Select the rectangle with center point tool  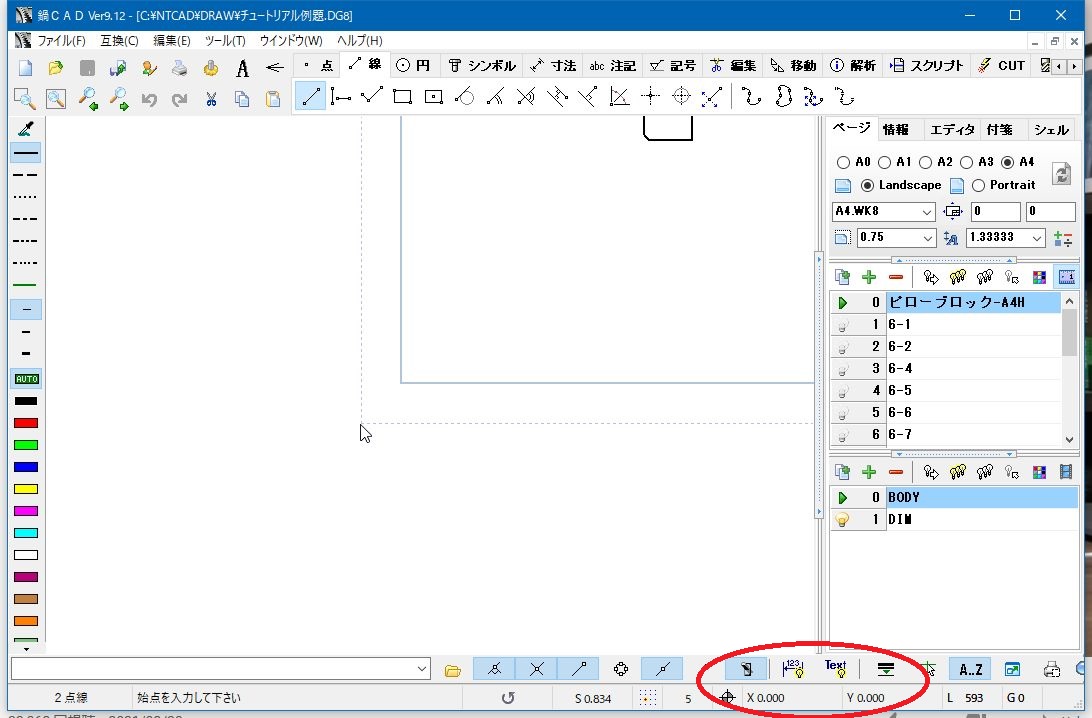[x=434, y=96]
